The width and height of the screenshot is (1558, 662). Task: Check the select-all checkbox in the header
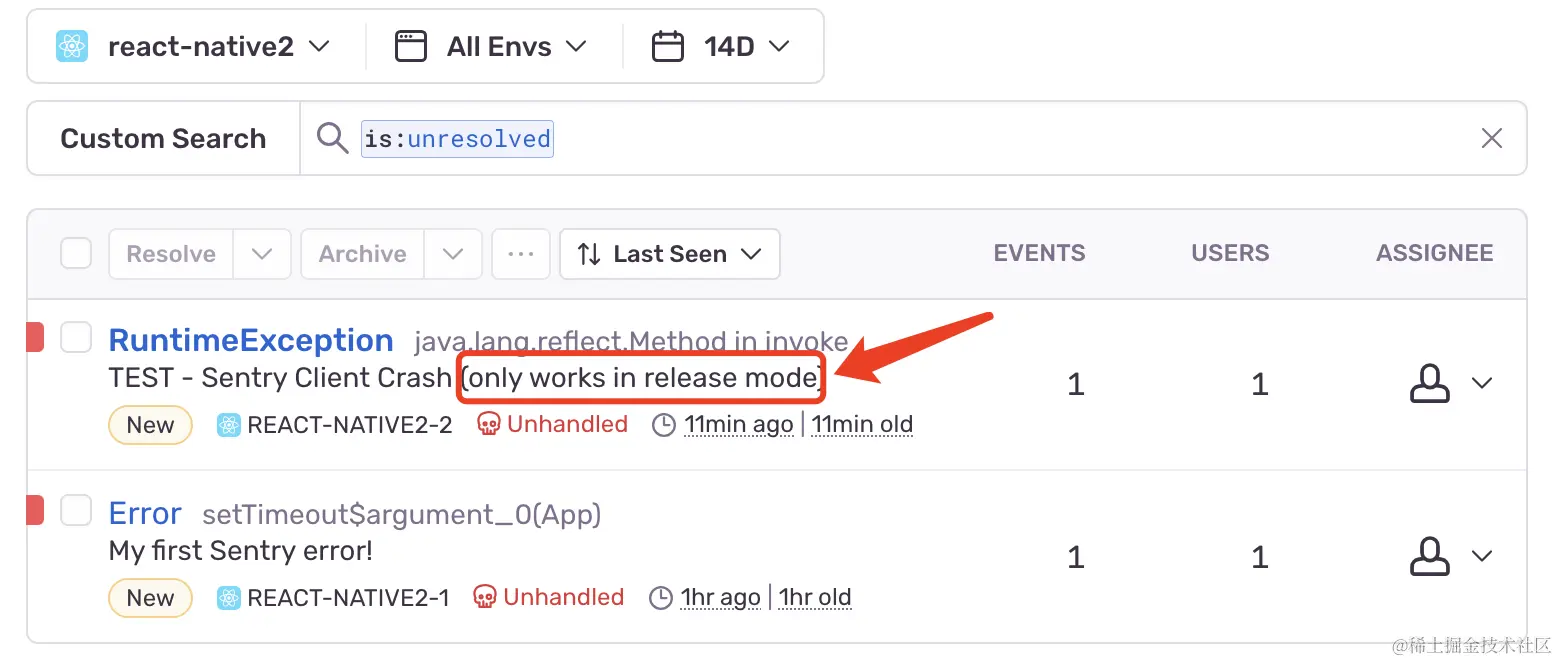pyautogui.click(x=76, y=253)
